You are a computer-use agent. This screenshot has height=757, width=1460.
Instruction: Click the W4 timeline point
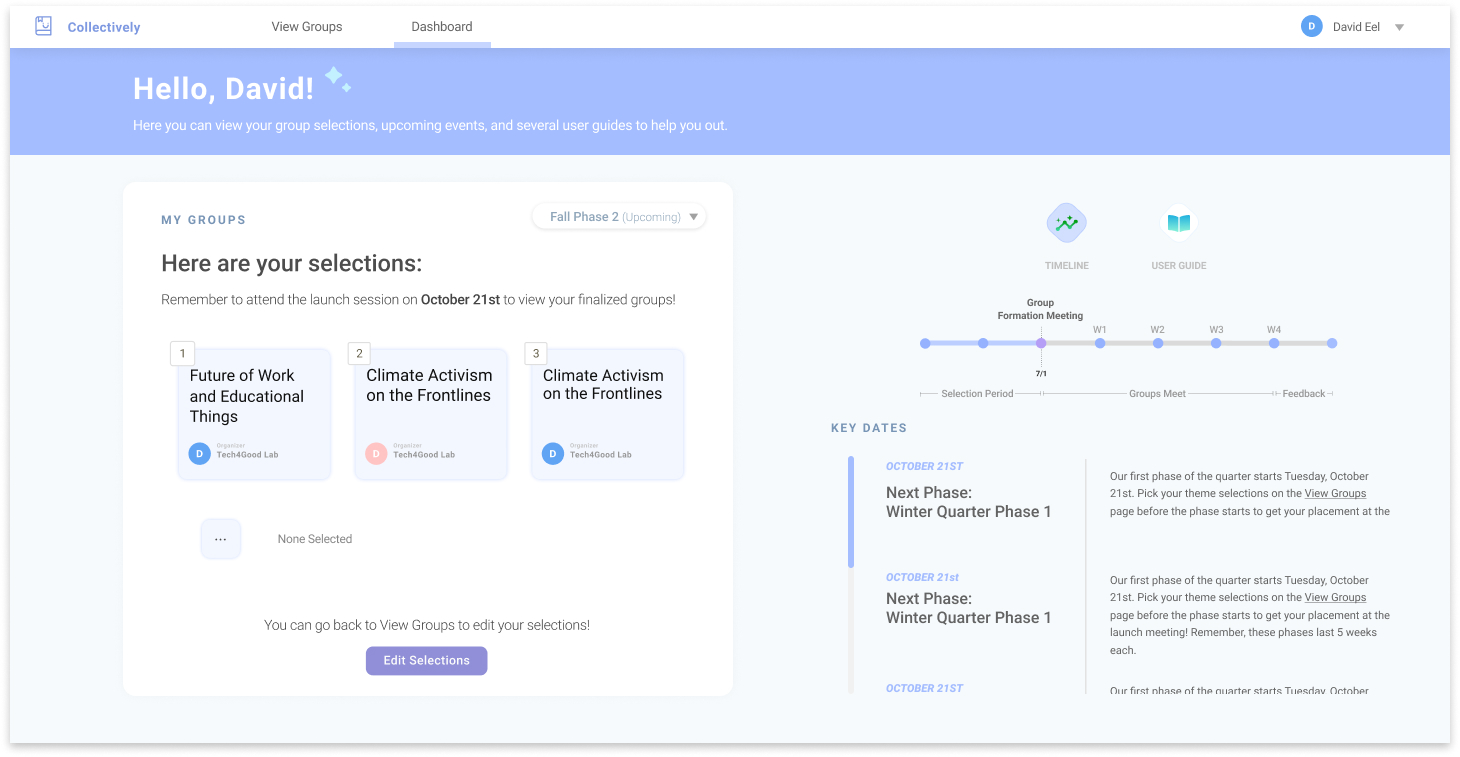coord(1274,343)
